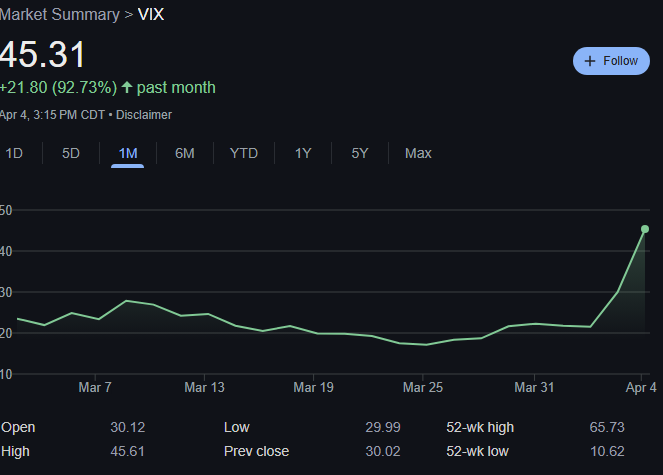Click the green up arrow icon
The height and width of the screenshot is (475, 663).
(127, 88)
